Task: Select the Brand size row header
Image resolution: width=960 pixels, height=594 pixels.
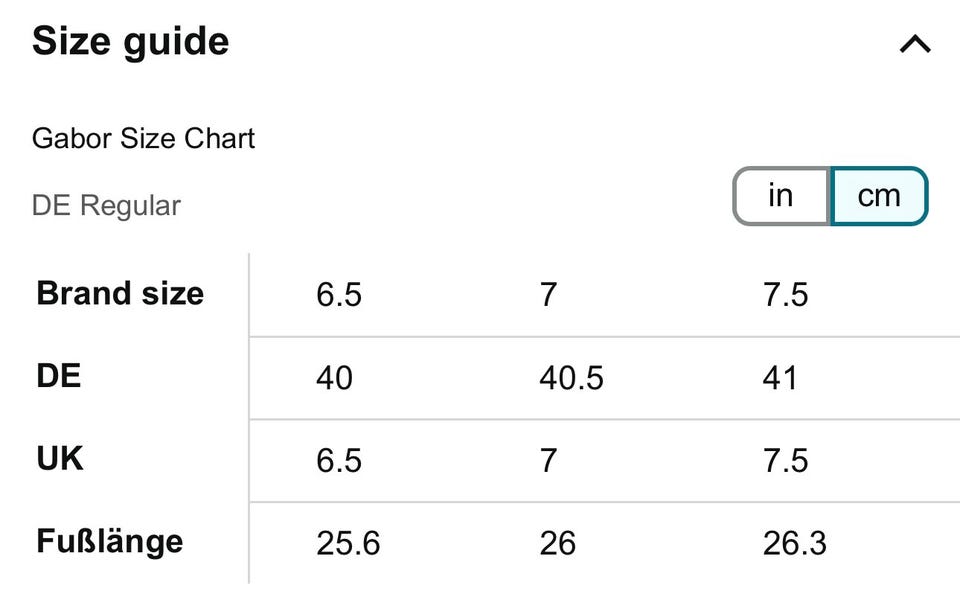Action: tap(120, 294)
